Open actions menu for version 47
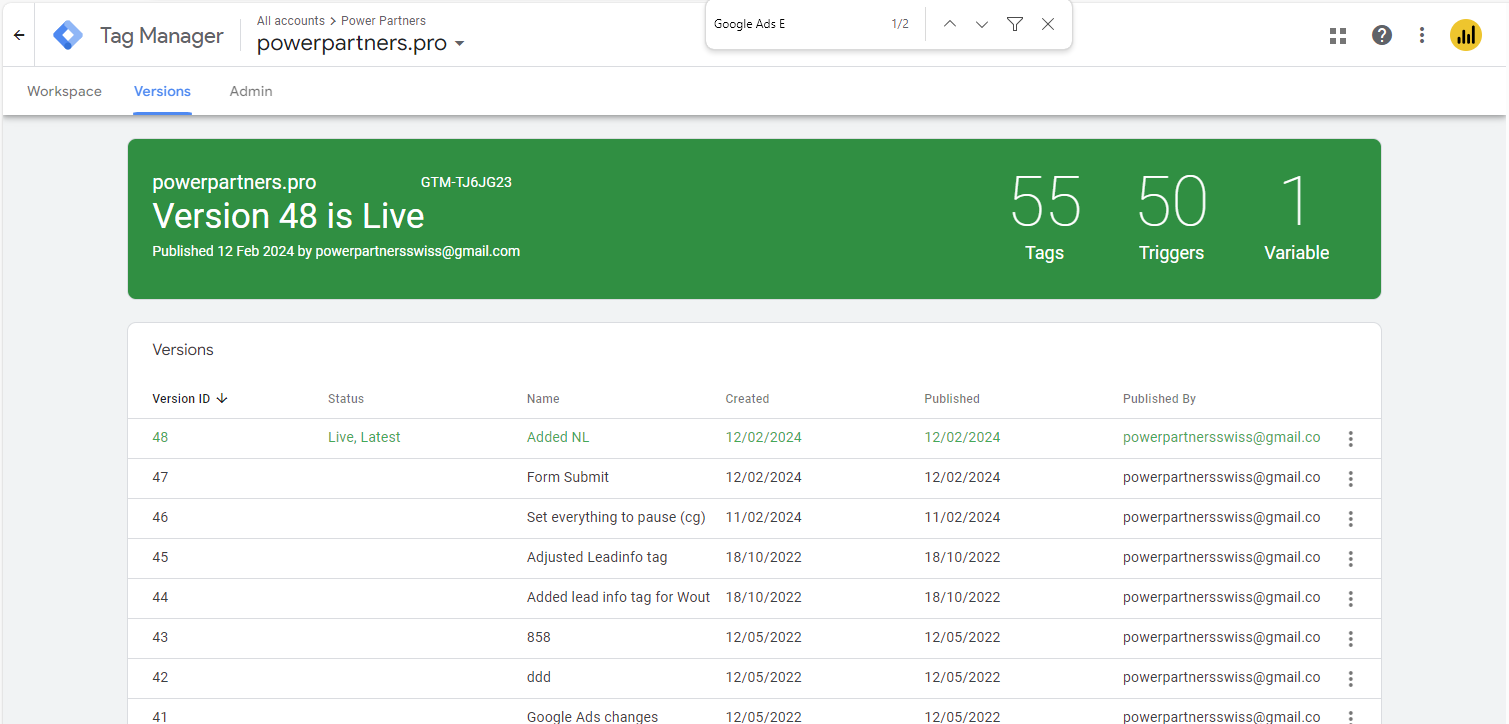 pyautogui.click(x=1351, y=479)
